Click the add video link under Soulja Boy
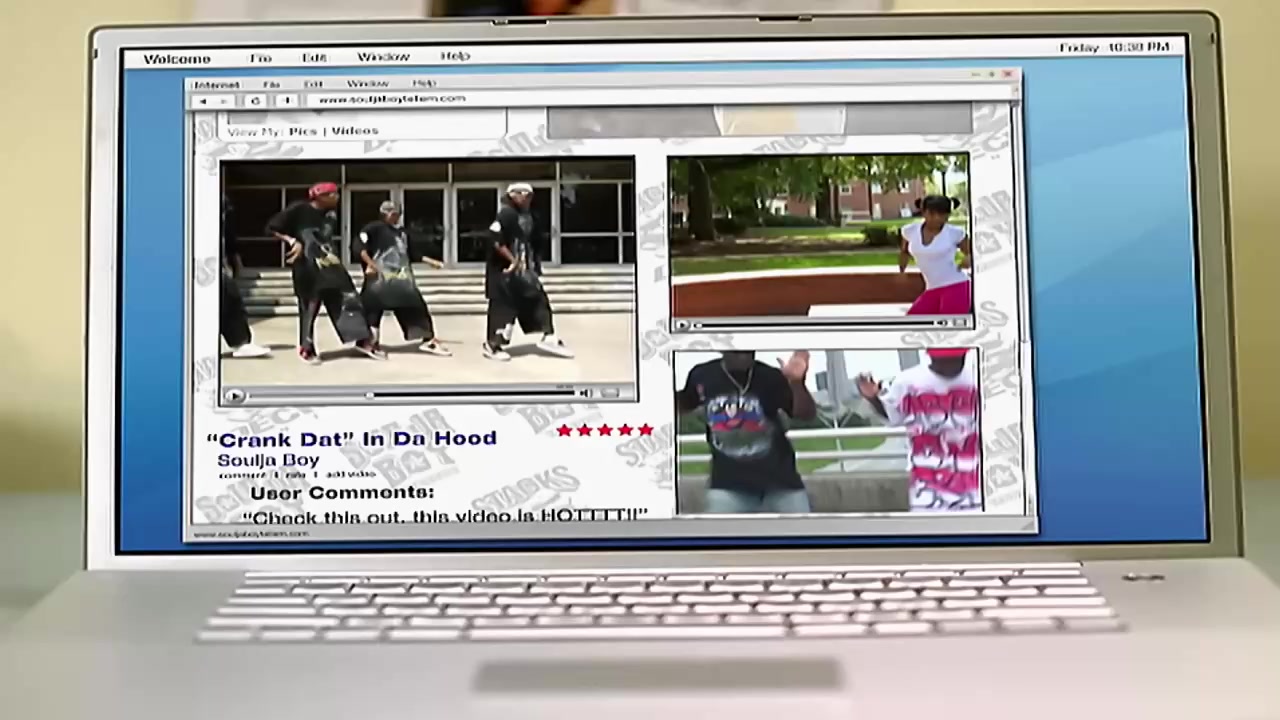The height and width of the screenshot is (720, 1280). [x=350, y=474]
